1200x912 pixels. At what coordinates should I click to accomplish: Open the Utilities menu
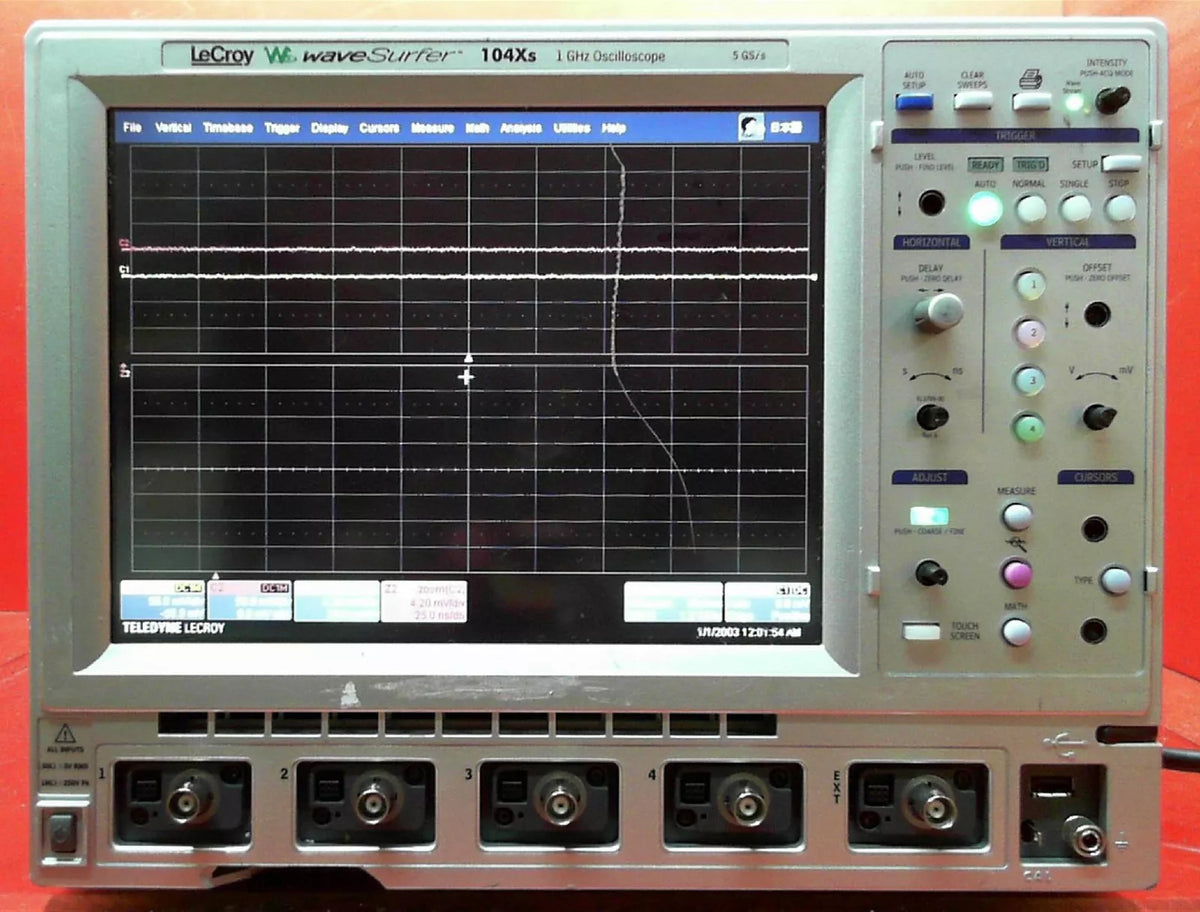[571, 128]
